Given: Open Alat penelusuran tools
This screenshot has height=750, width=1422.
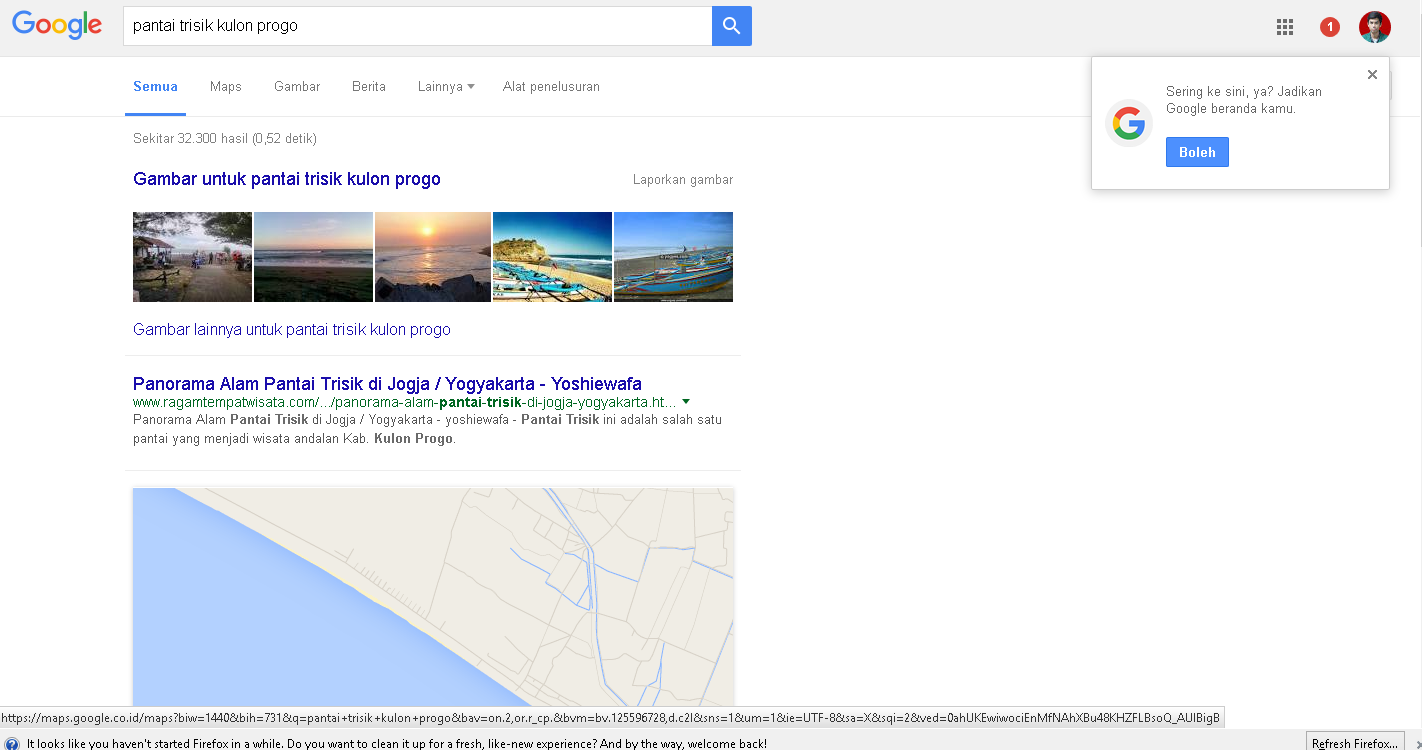Looking at the screenshot, I should (x=551, y=87).
